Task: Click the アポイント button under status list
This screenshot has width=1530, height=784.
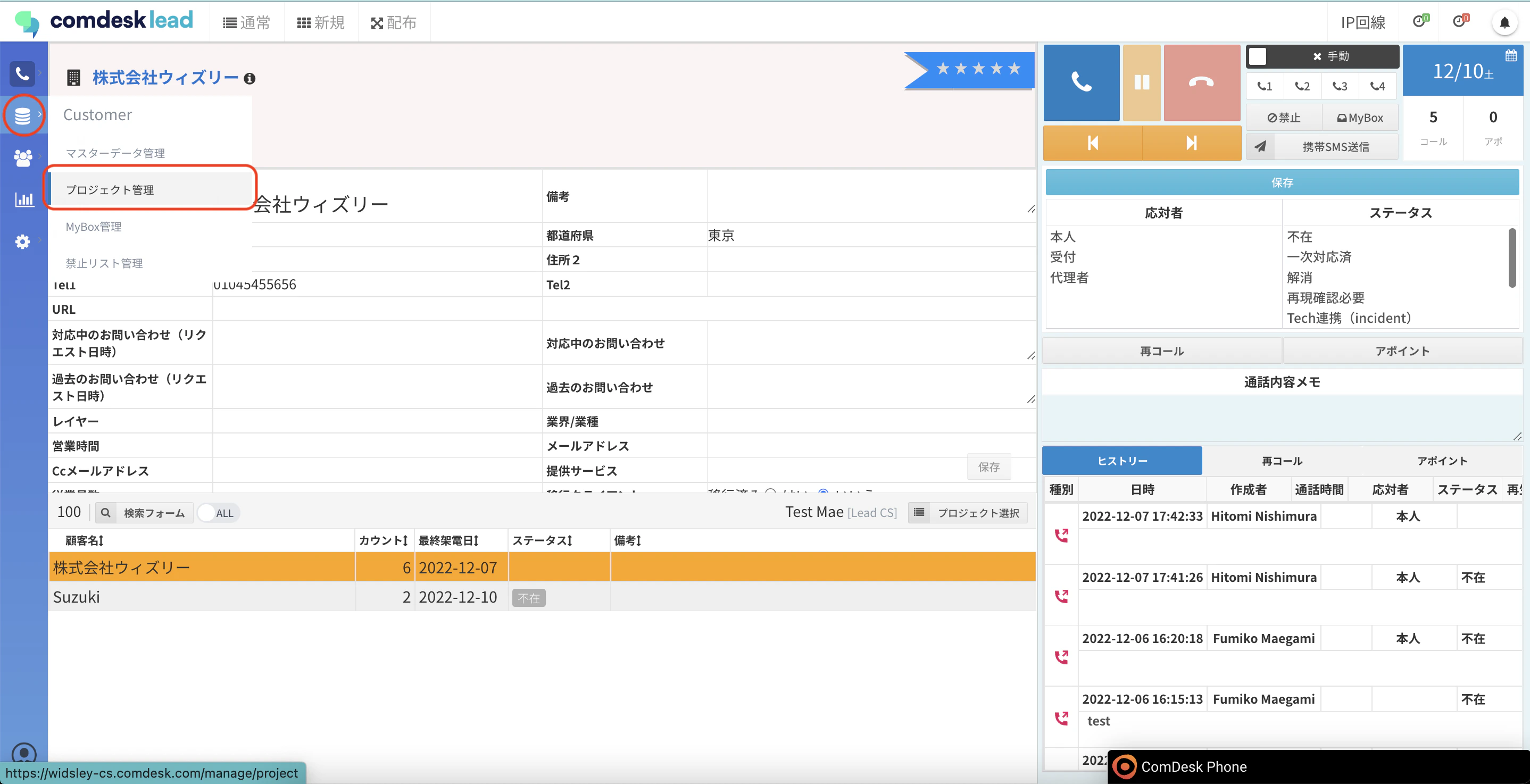Action: pos(1402,351)
